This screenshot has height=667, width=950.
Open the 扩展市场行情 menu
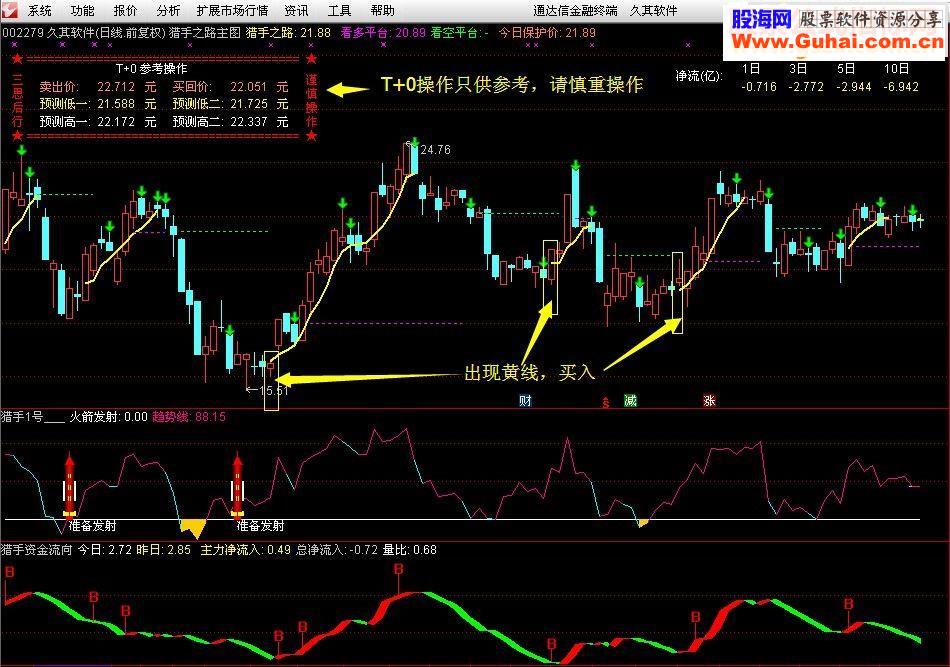click(232, 10)
